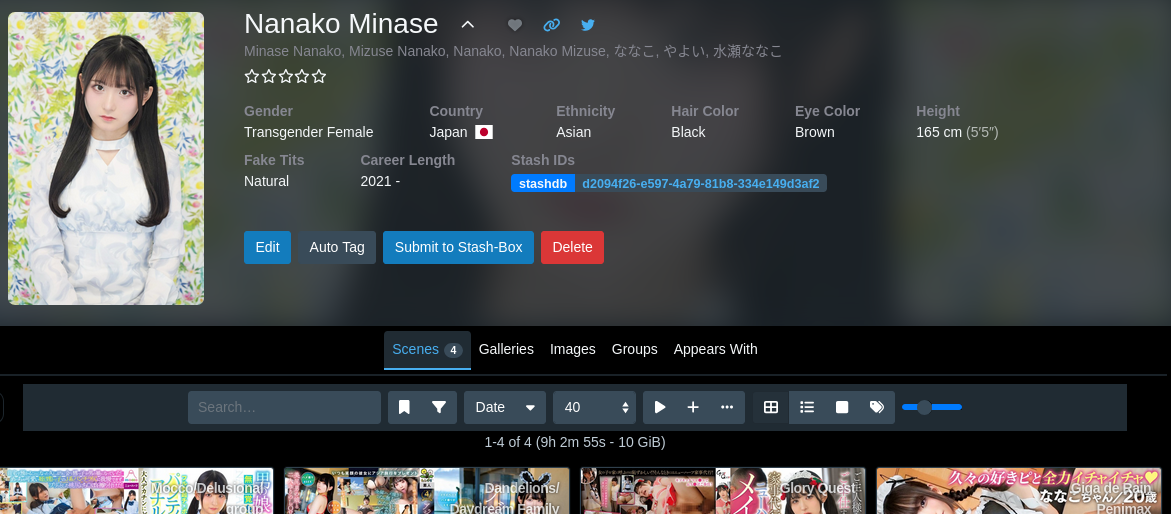Open saved filters bookmark icon
This screenshot has height=514, width=1171.
coord(404,407)
